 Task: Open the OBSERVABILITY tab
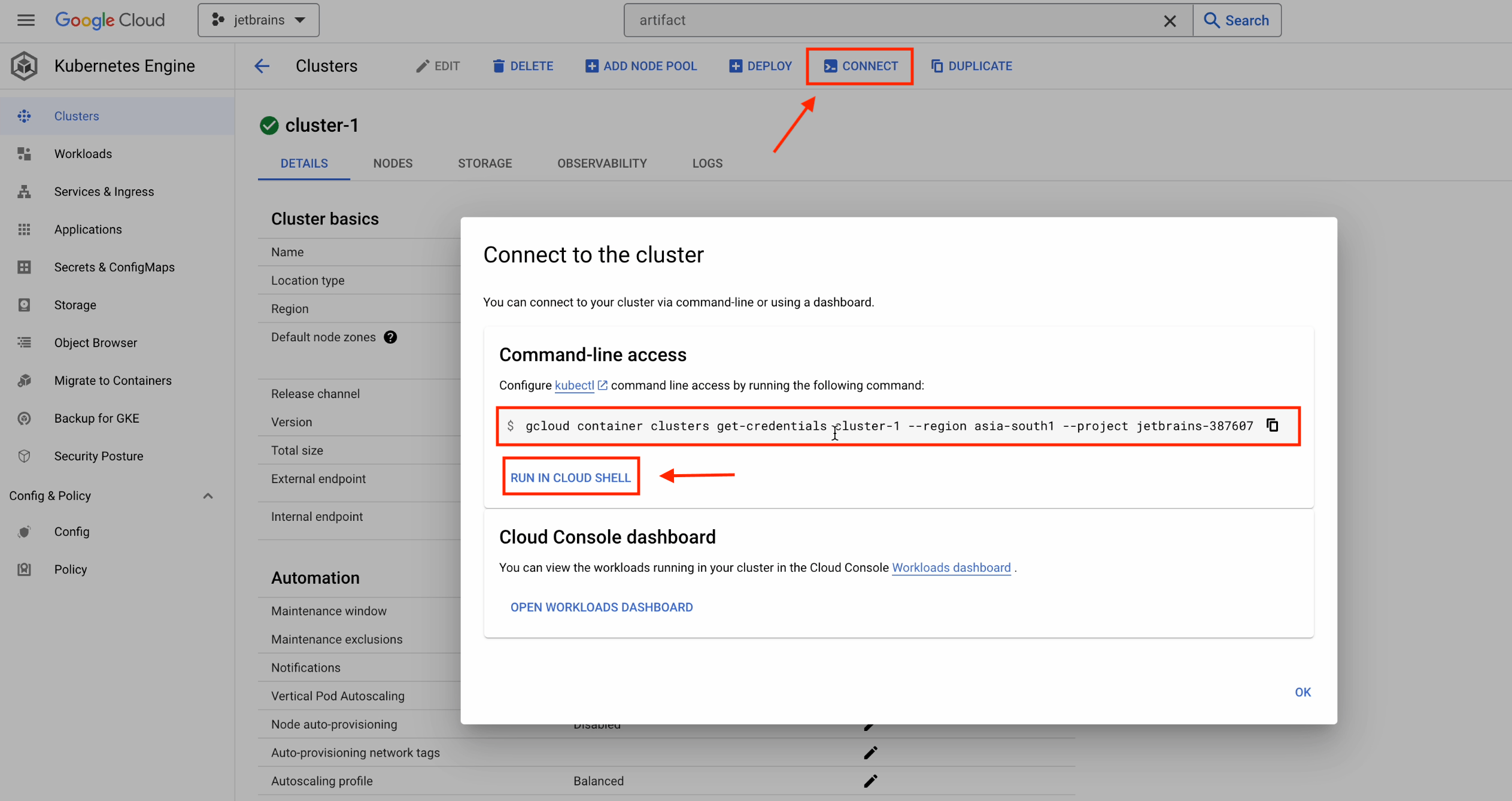pos(602,163)
